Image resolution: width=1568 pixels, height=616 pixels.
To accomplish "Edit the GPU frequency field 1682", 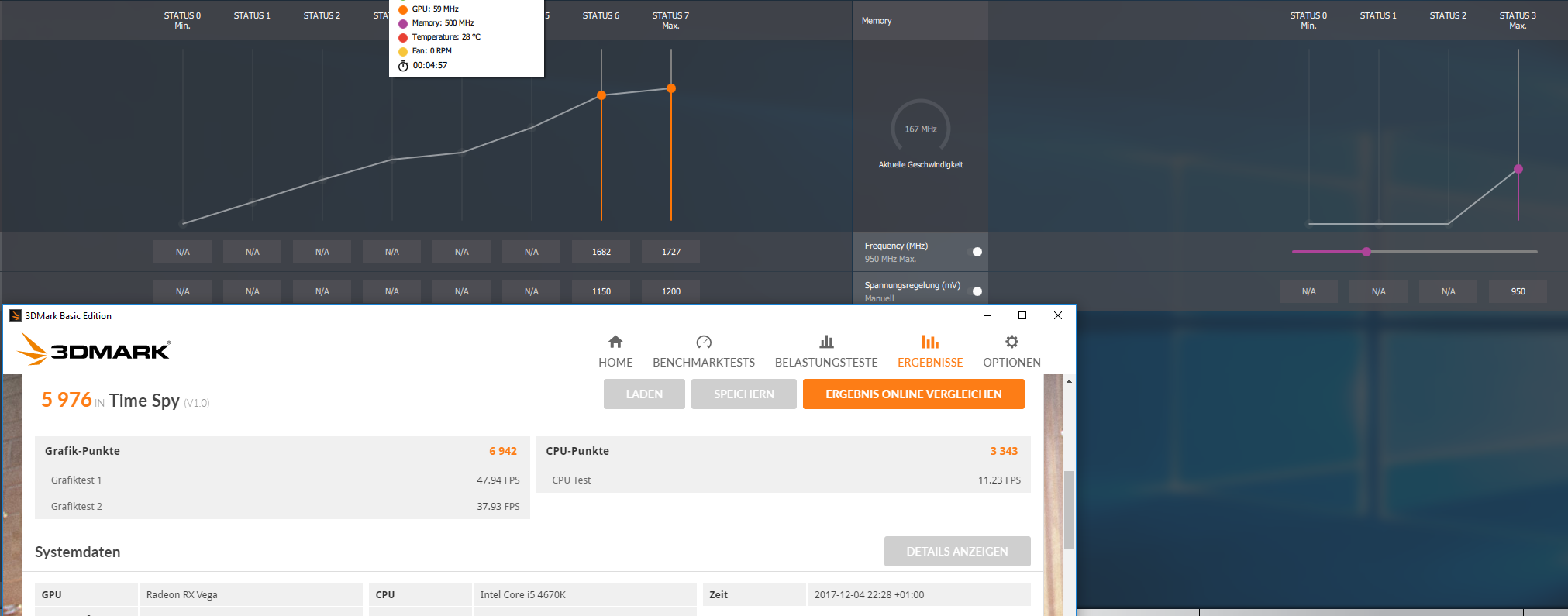I will pyautogui.click(x=601, y=252).
